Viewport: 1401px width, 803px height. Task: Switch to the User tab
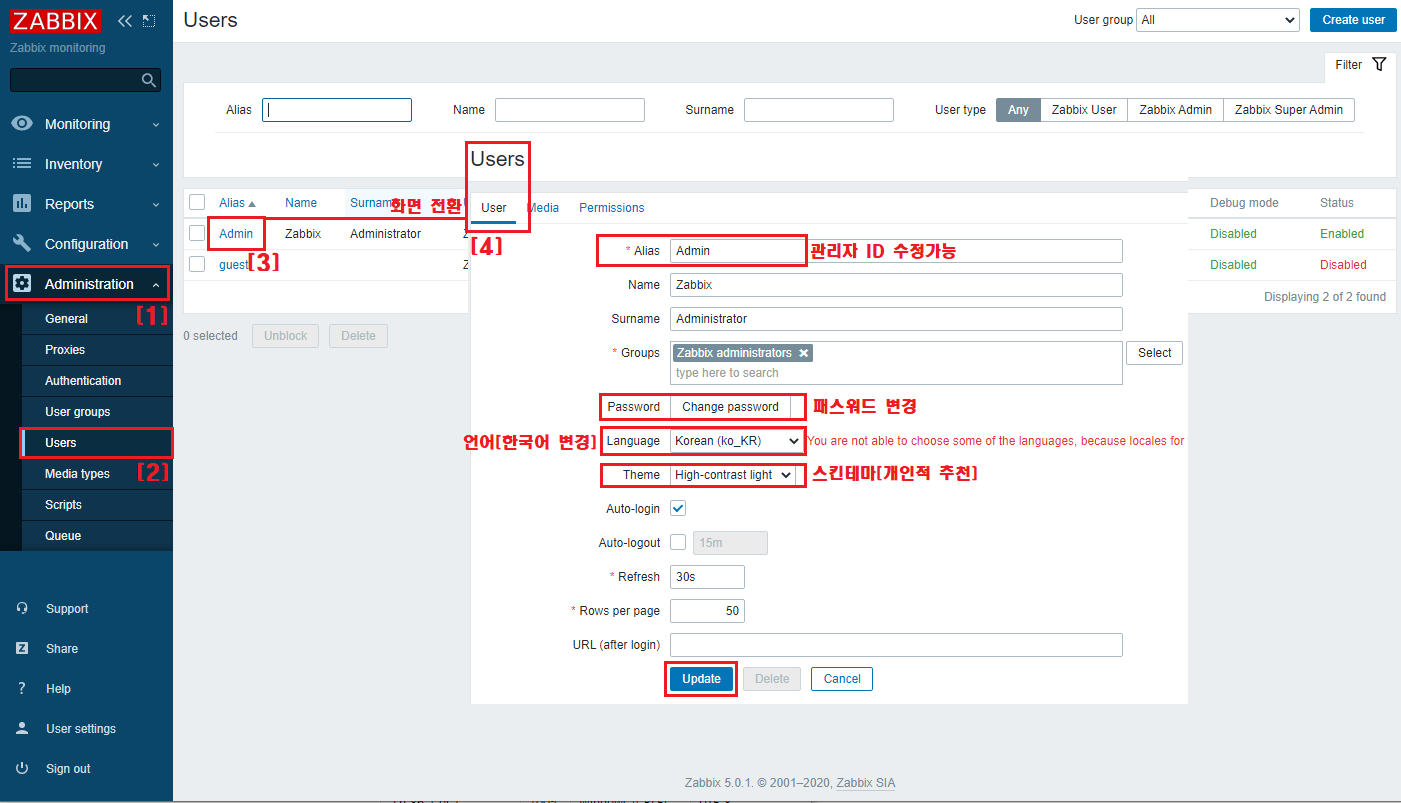(494, 208)
